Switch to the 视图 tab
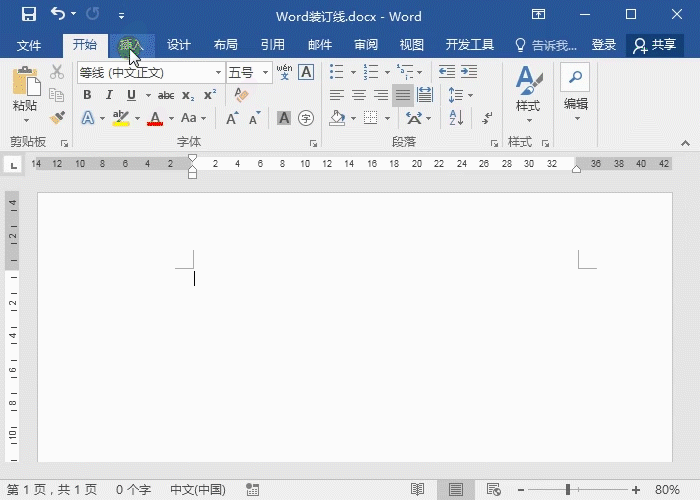The height and width of the screenshot is (500, 700). click(412, 45)
